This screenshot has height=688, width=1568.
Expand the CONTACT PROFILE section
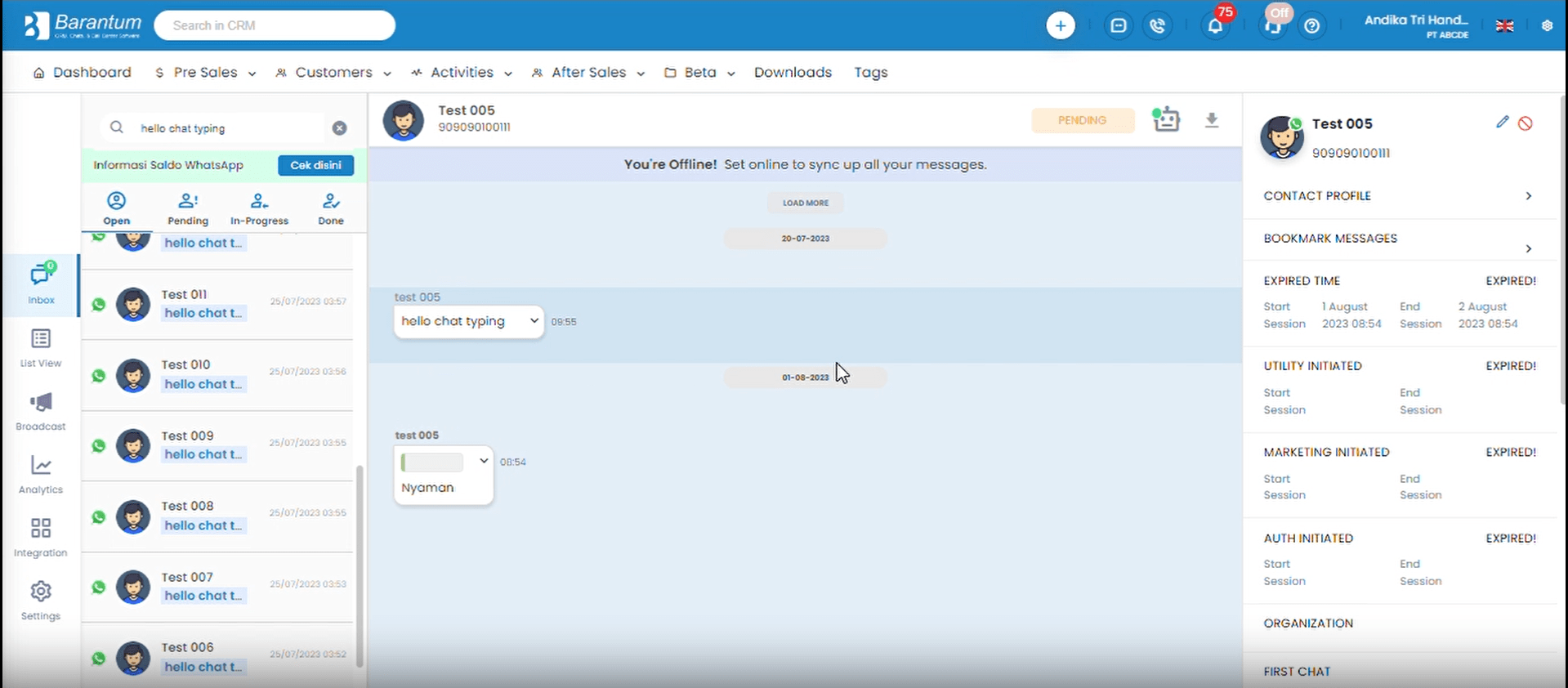(1528, 196)
